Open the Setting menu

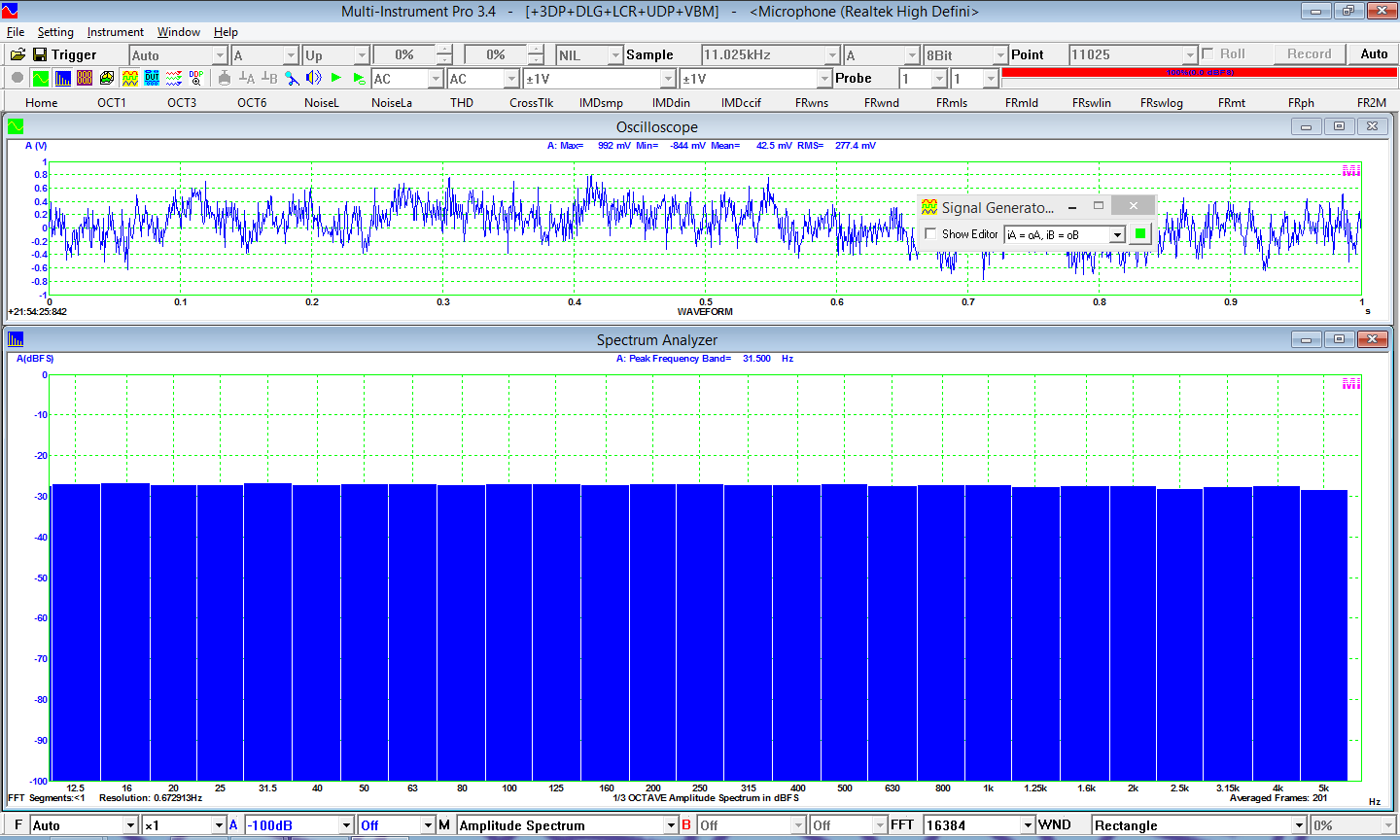click(x=55, y=32)
